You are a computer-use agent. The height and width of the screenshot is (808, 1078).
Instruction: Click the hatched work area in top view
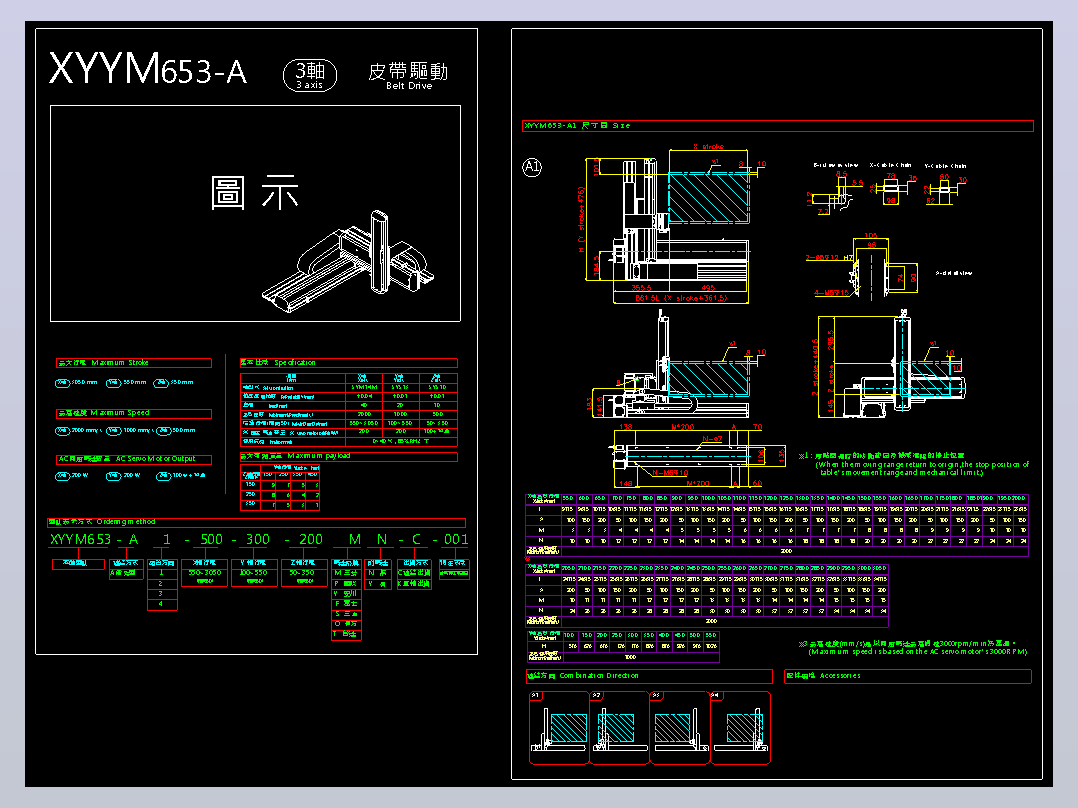click(x=709, y=198)
